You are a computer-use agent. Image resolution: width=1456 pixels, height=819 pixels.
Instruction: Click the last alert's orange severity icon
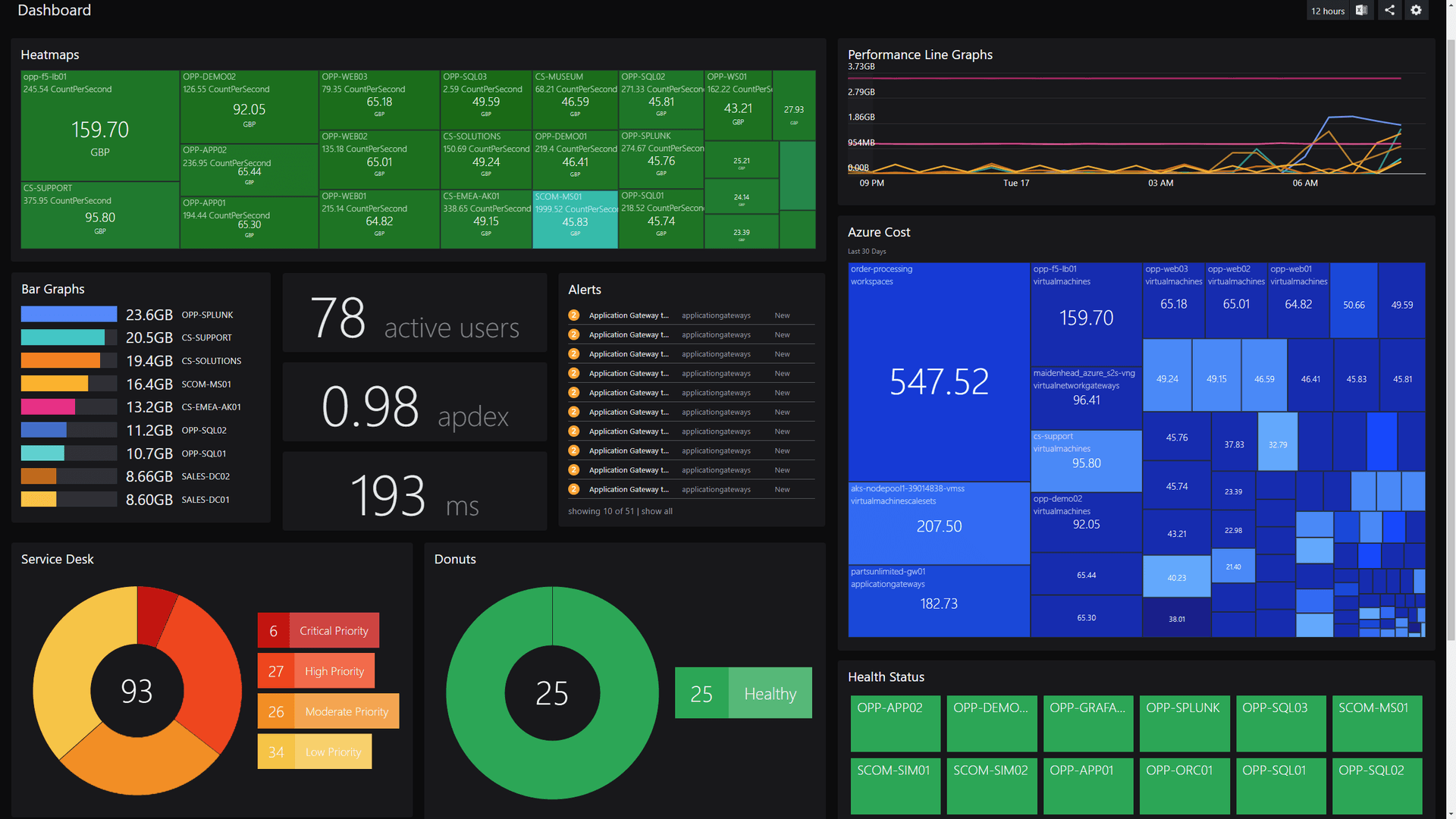[574, 490]
